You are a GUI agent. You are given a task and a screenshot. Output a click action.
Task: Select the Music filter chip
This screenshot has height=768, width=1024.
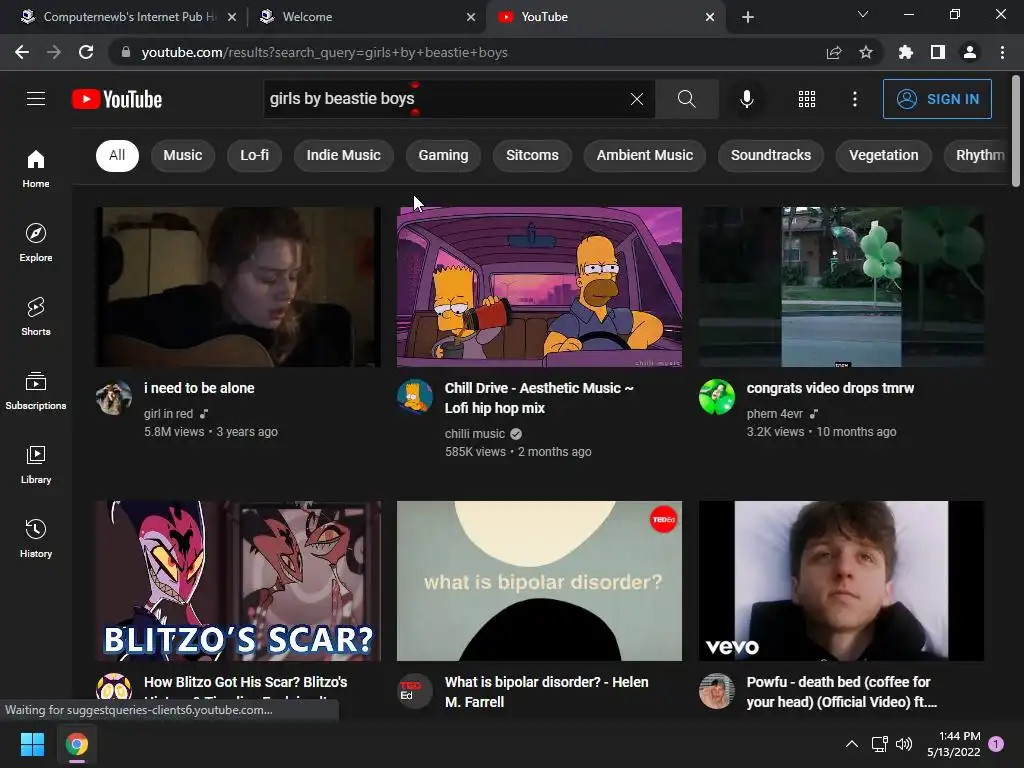183,155
